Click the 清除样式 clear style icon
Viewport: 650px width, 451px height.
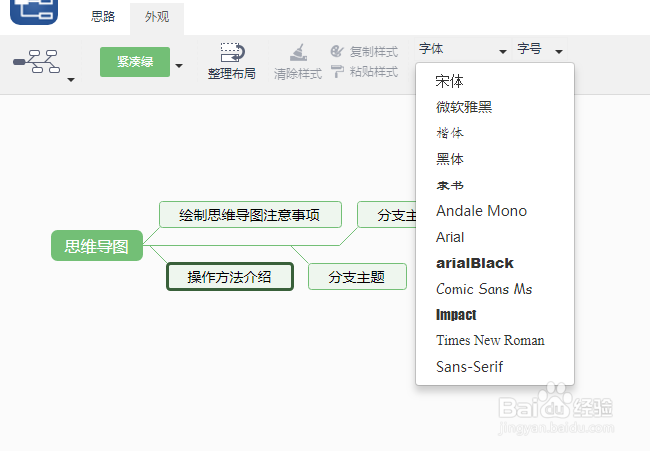pos(298,52)
